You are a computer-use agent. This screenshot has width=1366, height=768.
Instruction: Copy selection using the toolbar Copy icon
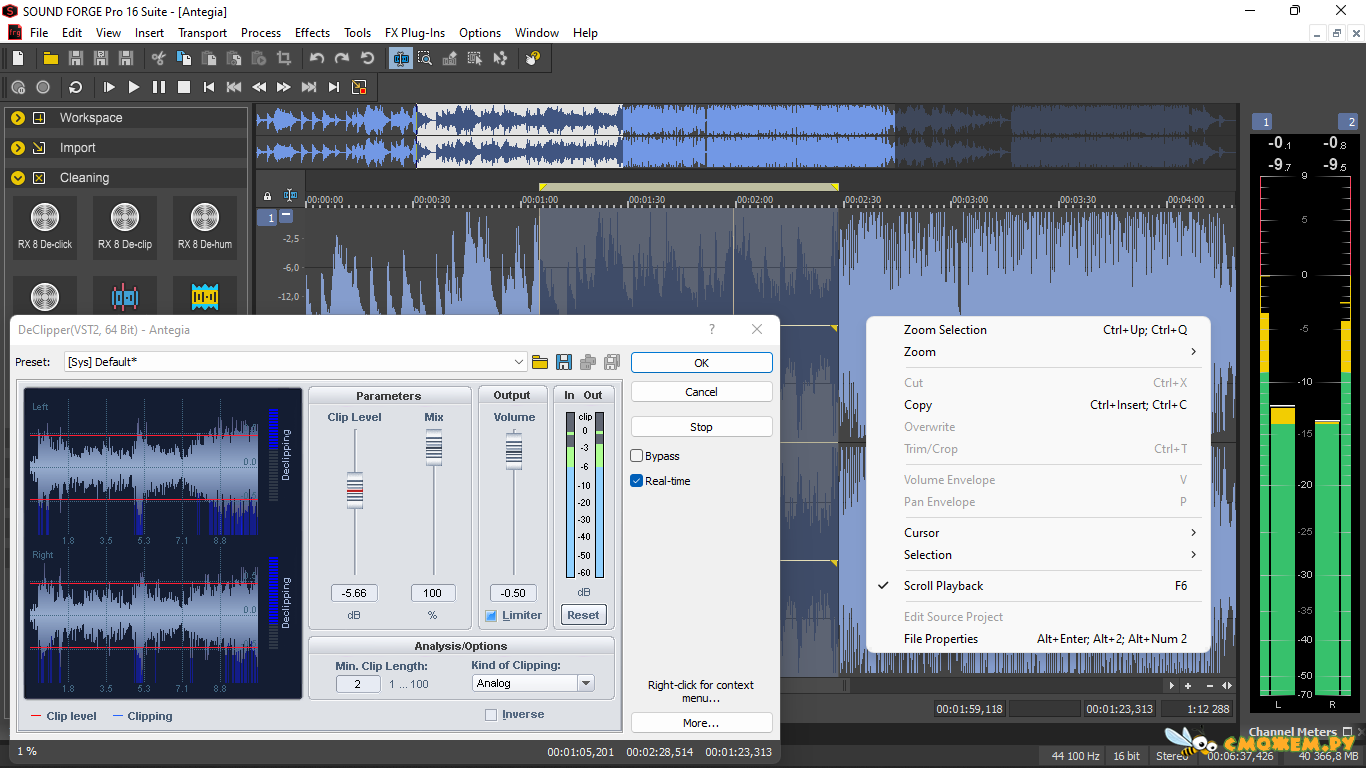tap(183, 59)
